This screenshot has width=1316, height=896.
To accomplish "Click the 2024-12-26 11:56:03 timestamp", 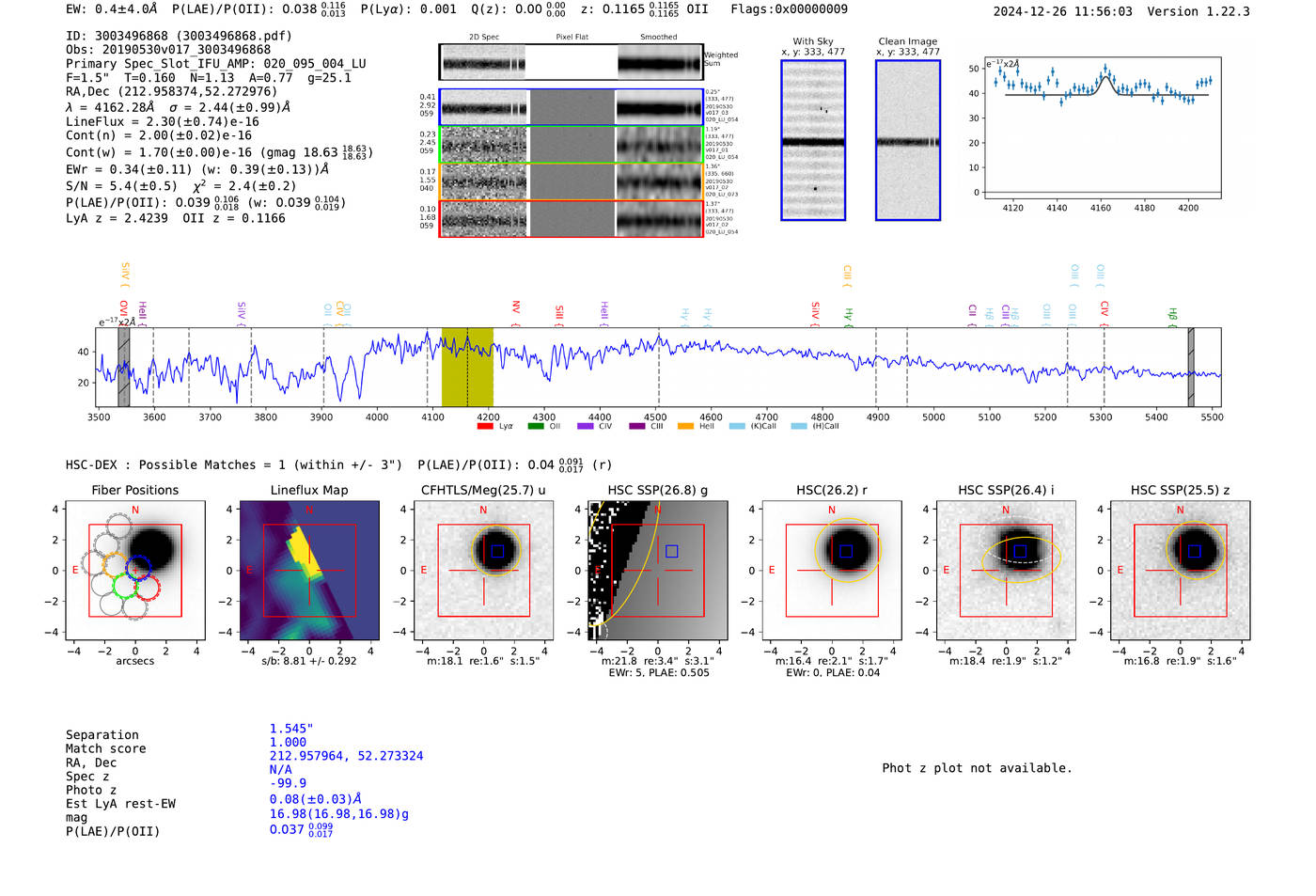I will point(1062,11).
